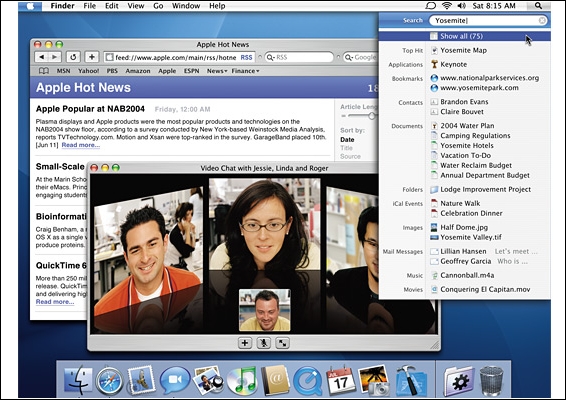
Task: Toggle full screen in video chat
Action: tap(282, 343)
